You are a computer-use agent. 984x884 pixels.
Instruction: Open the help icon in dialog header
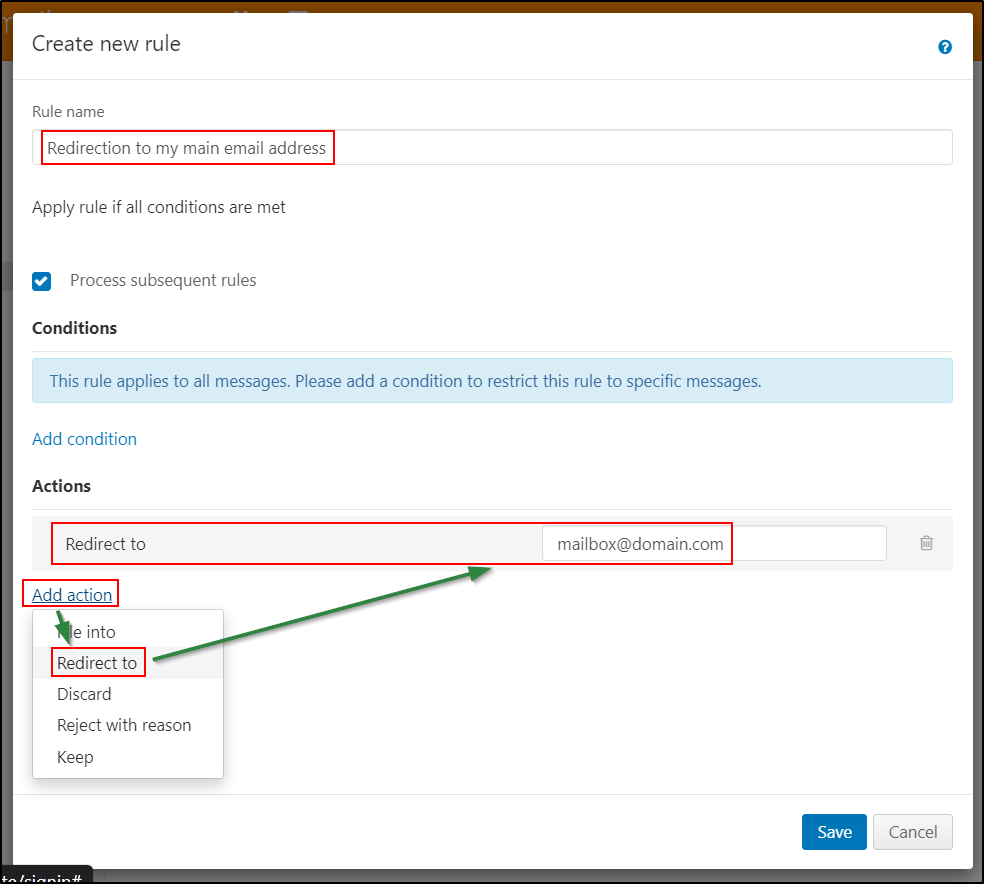point(944,47)
